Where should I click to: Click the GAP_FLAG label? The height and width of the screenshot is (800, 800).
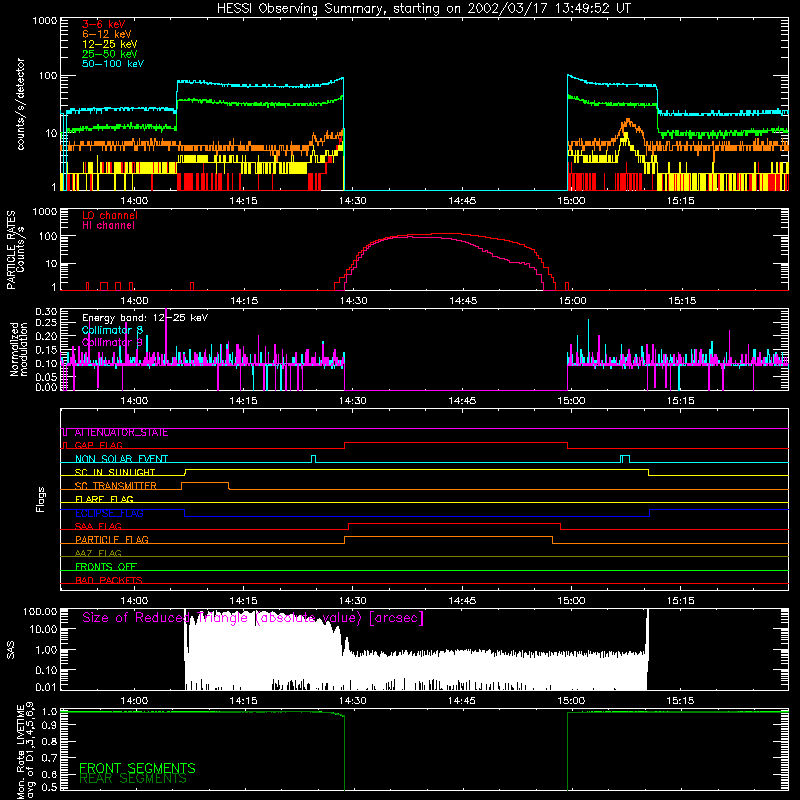pyautogui.click(x=98, y=445)
